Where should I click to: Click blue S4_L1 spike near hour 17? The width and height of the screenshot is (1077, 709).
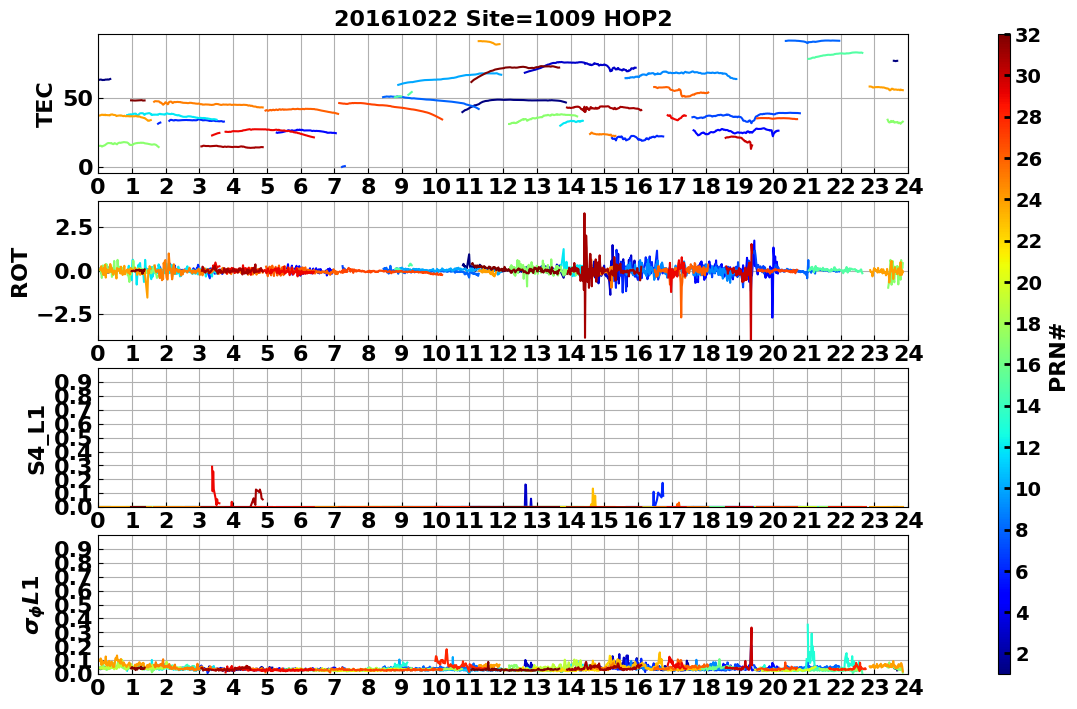click(659, 494)
